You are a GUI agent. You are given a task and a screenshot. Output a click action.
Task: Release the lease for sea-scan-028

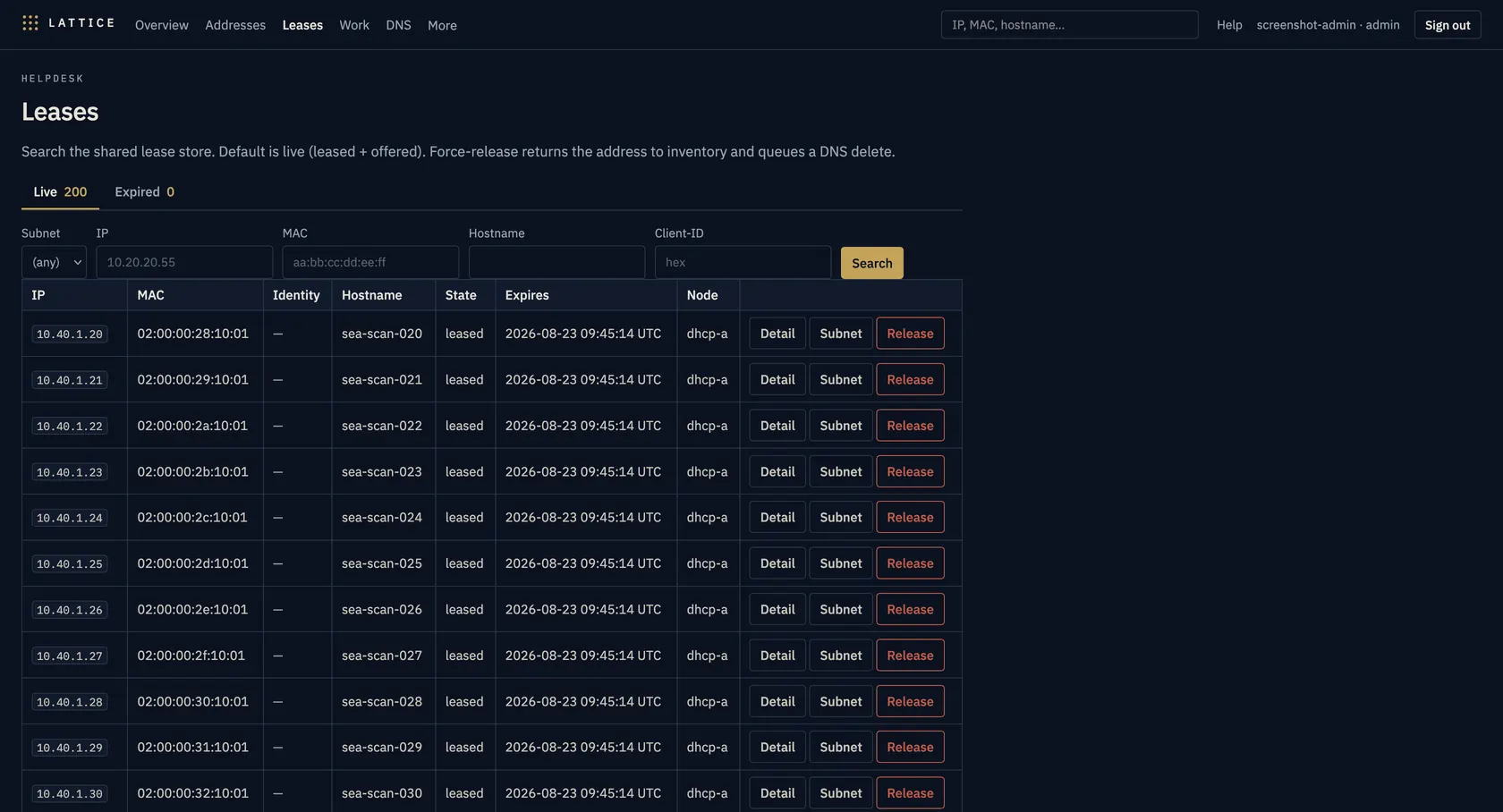click(910, 701)
